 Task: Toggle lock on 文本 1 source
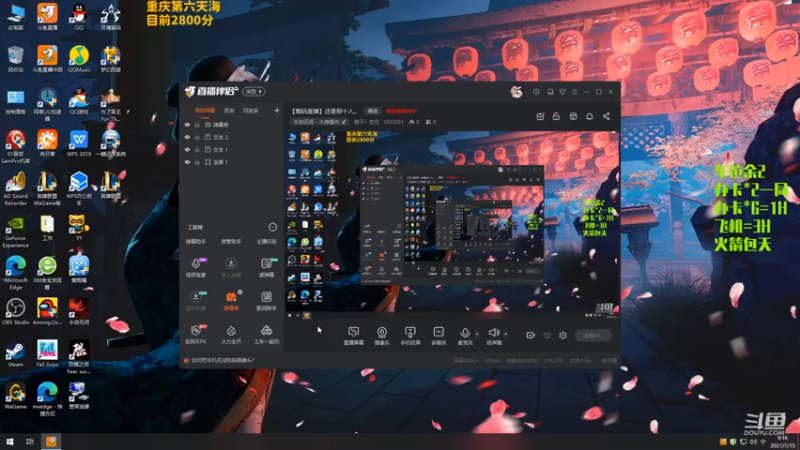197,149
